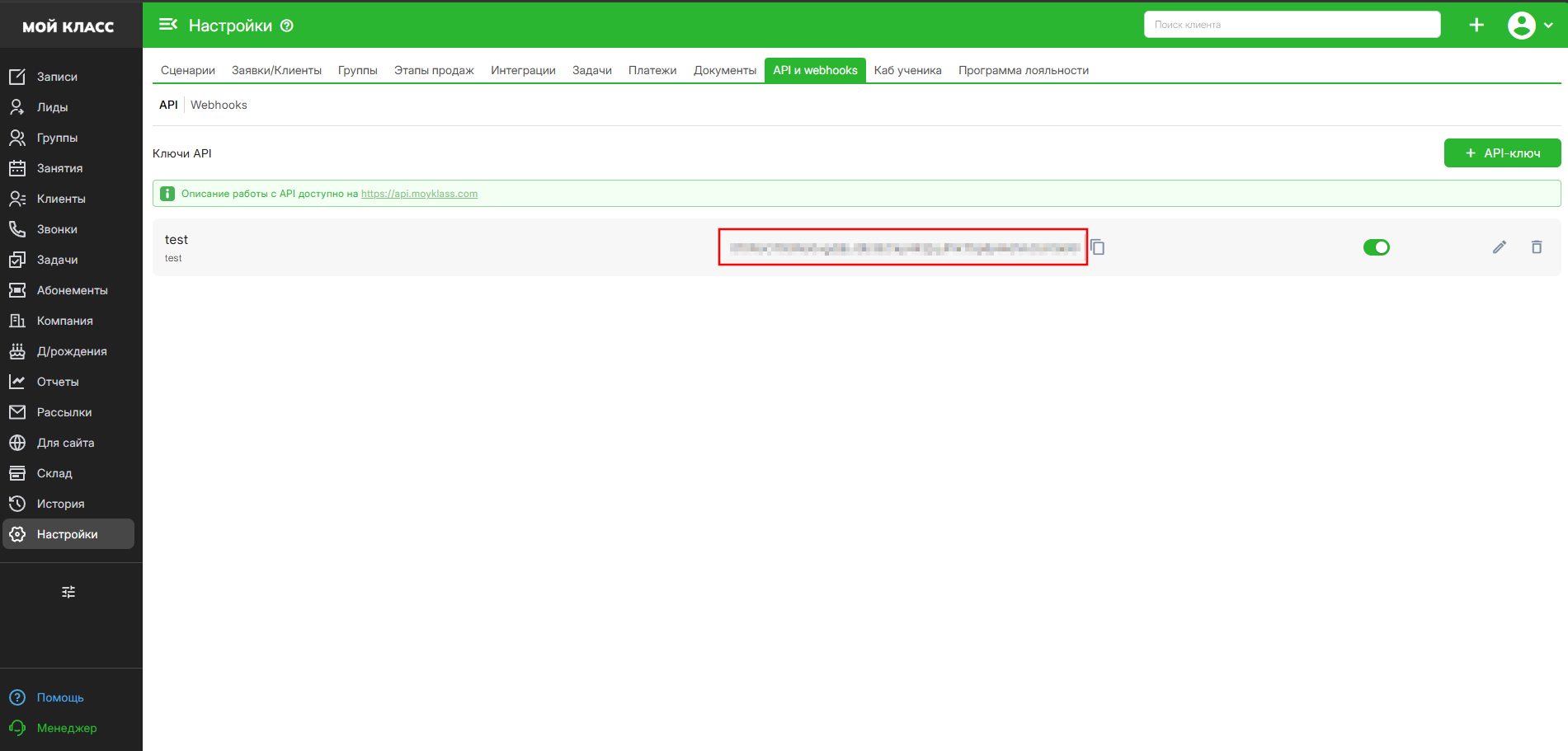This screenshot has width=1568, height=751.
Task: Click the green info icon in API notice
Action: (167, 194)
